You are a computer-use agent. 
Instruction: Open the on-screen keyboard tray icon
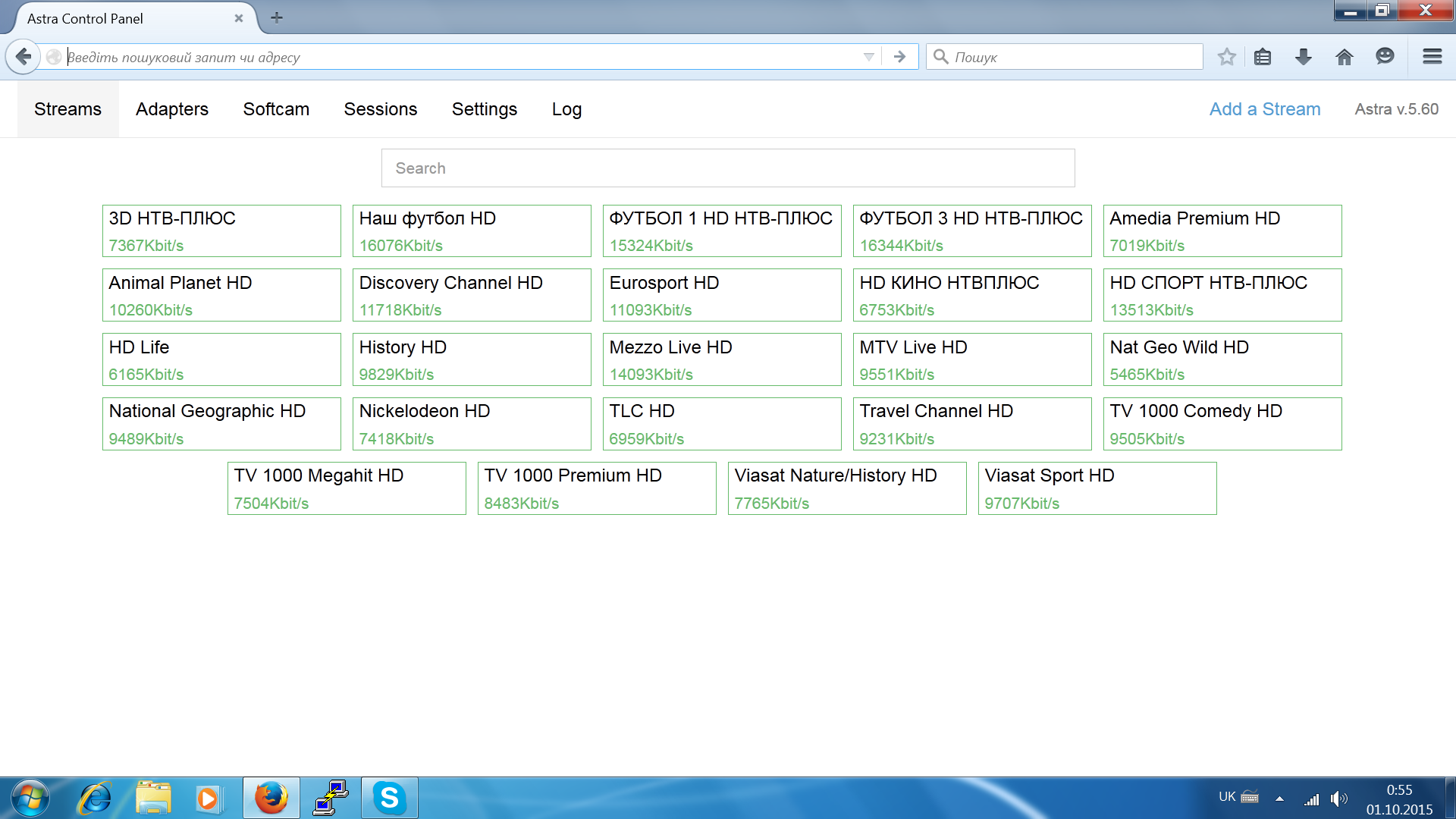(x=1250, y=797)
